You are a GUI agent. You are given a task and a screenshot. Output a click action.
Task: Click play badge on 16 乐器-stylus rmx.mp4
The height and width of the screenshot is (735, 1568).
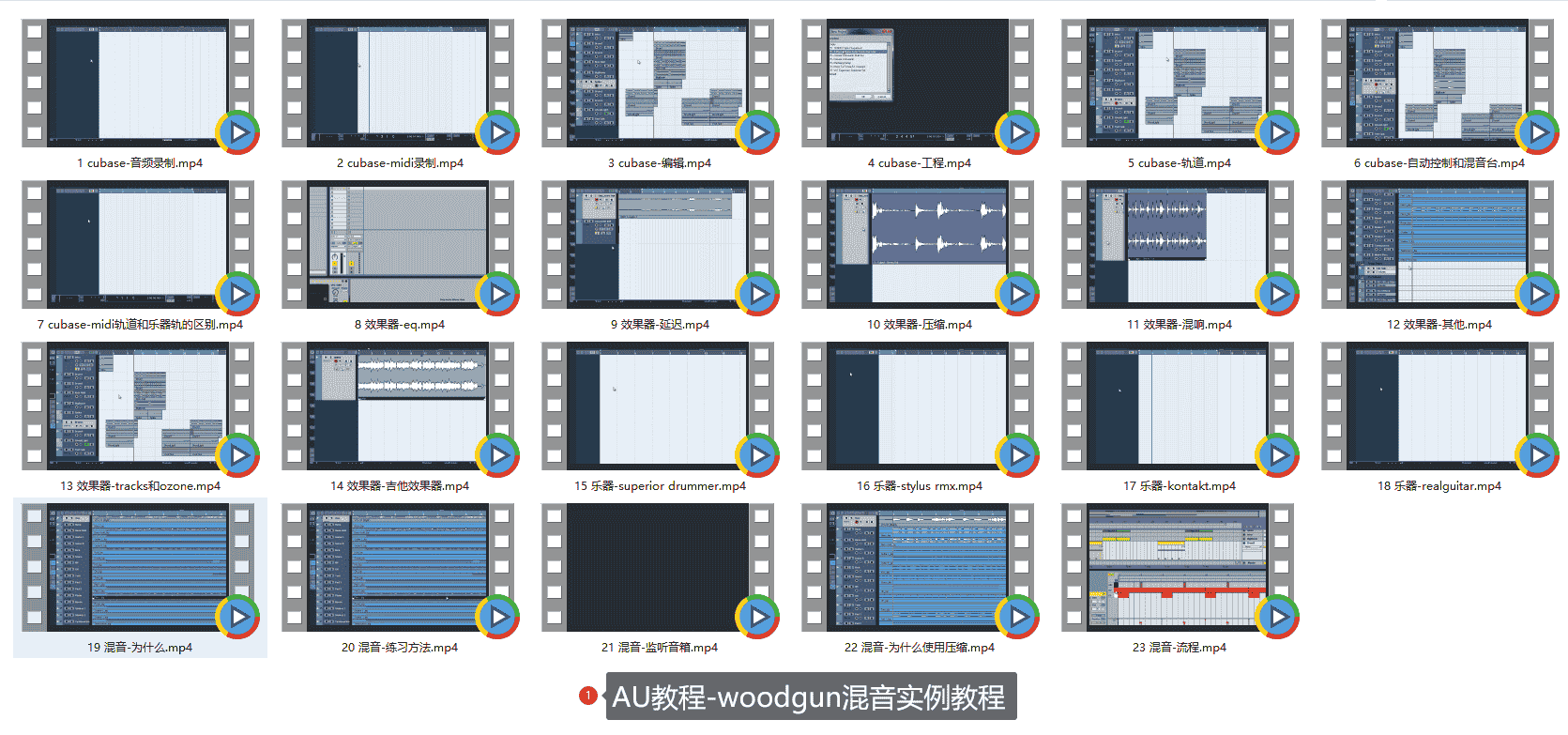click(x=1018, y=455)
